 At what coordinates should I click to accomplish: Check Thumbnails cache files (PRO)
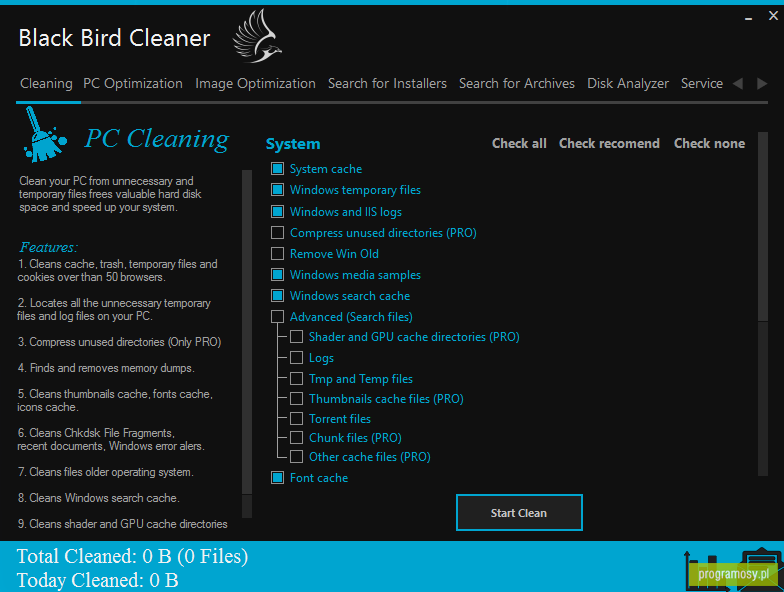[x=296, y=398]
